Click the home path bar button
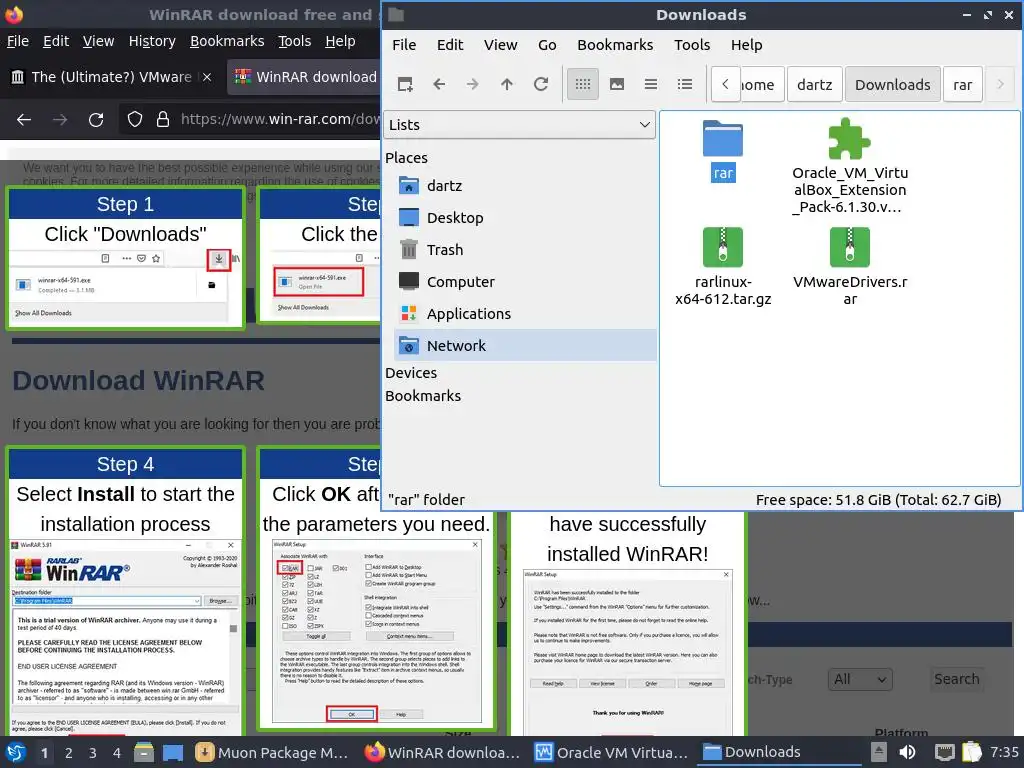 click(761, 84)
